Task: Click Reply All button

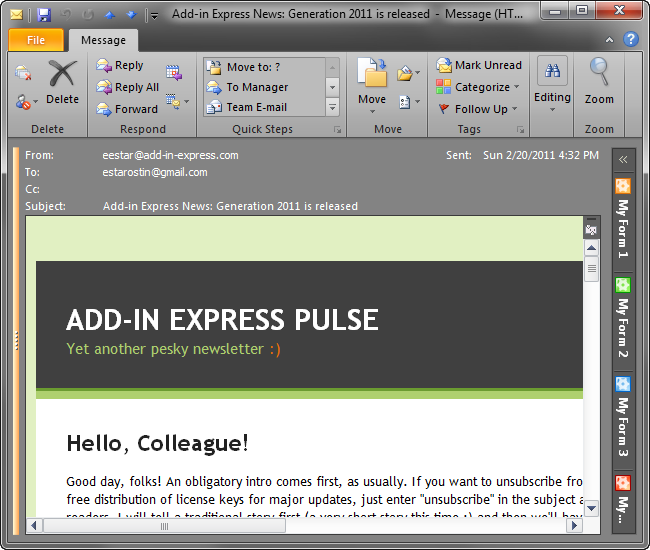Action: pos(128,87)
